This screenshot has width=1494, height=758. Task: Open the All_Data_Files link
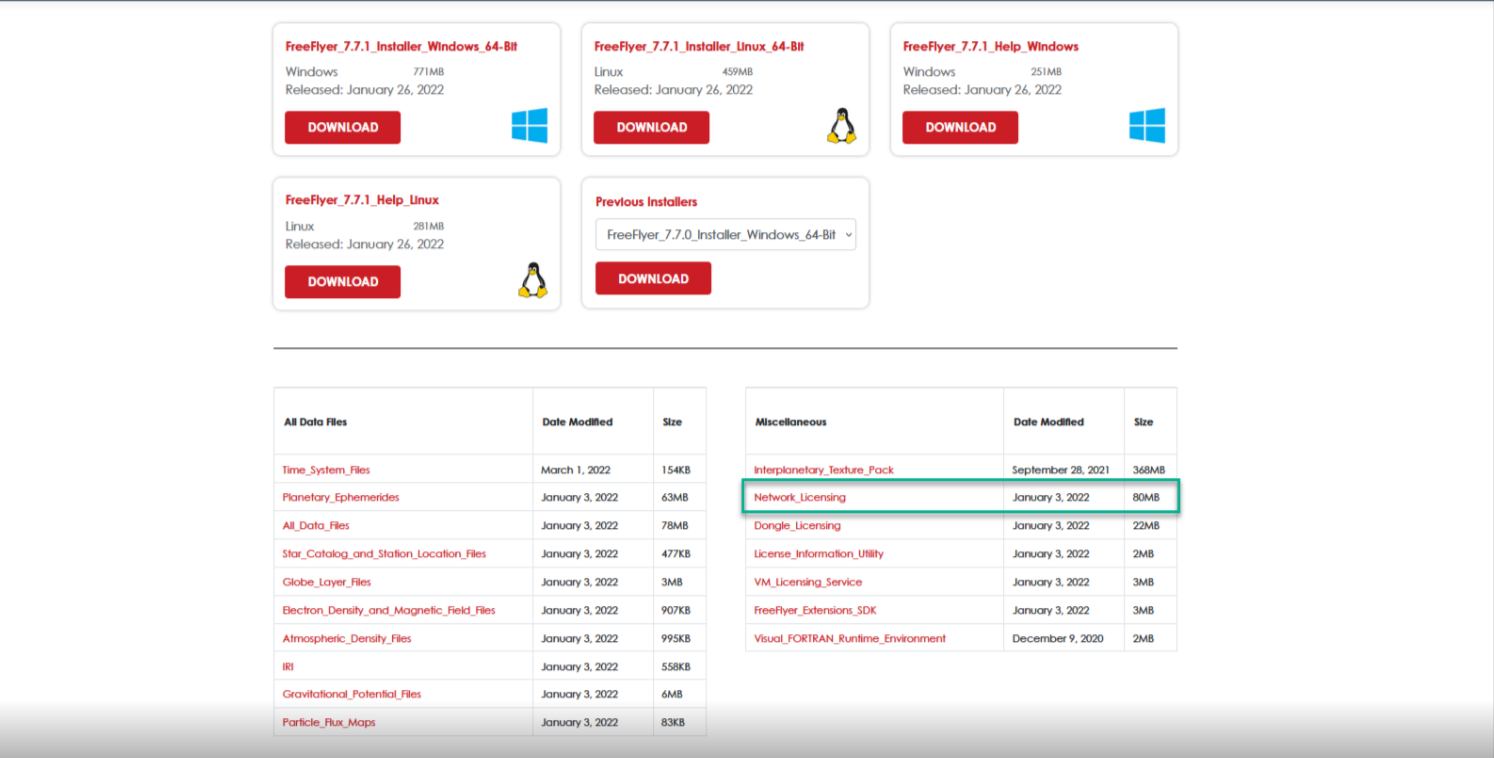pos(316,525)
